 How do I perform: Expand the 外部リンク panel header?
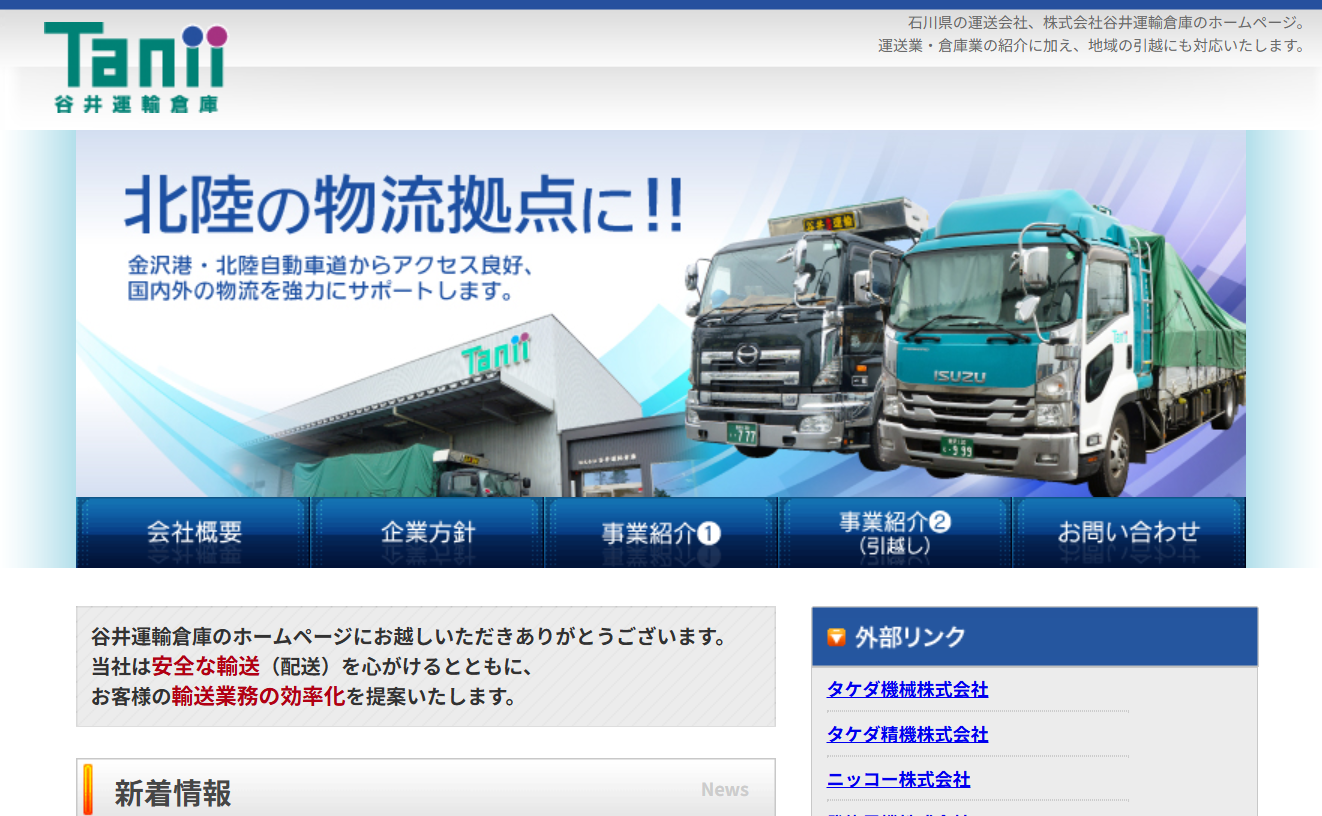tap(1034, 637)
